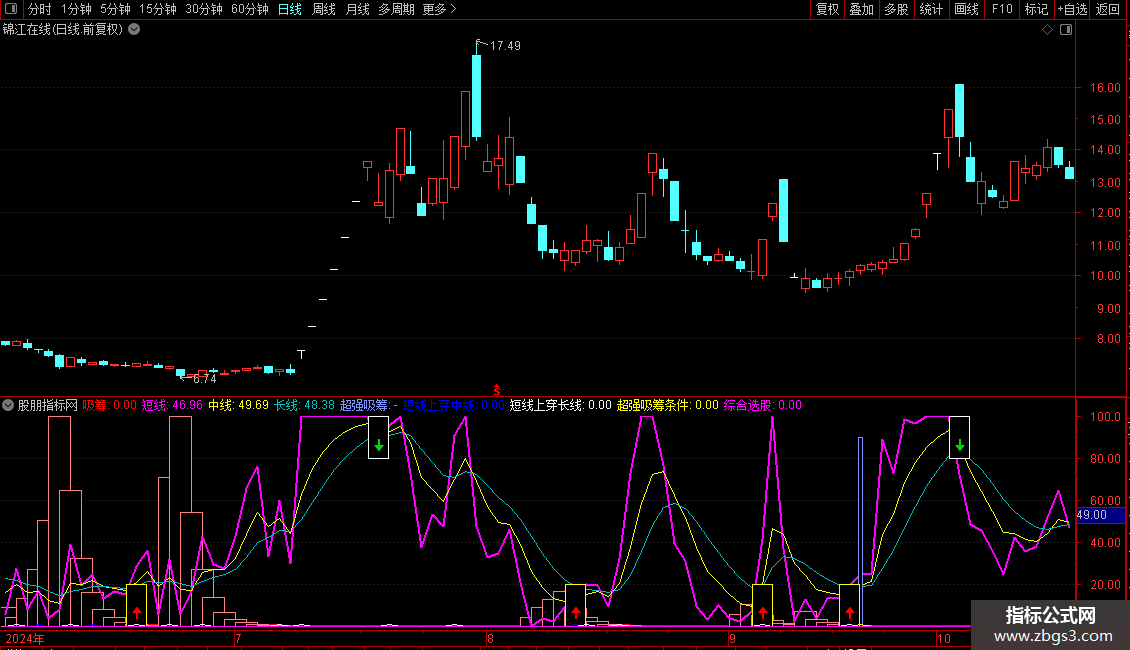Expand the 更多 periods menu
This screenshot has height=650, width=1130.
pyautogui.click(x=439, y=9)
